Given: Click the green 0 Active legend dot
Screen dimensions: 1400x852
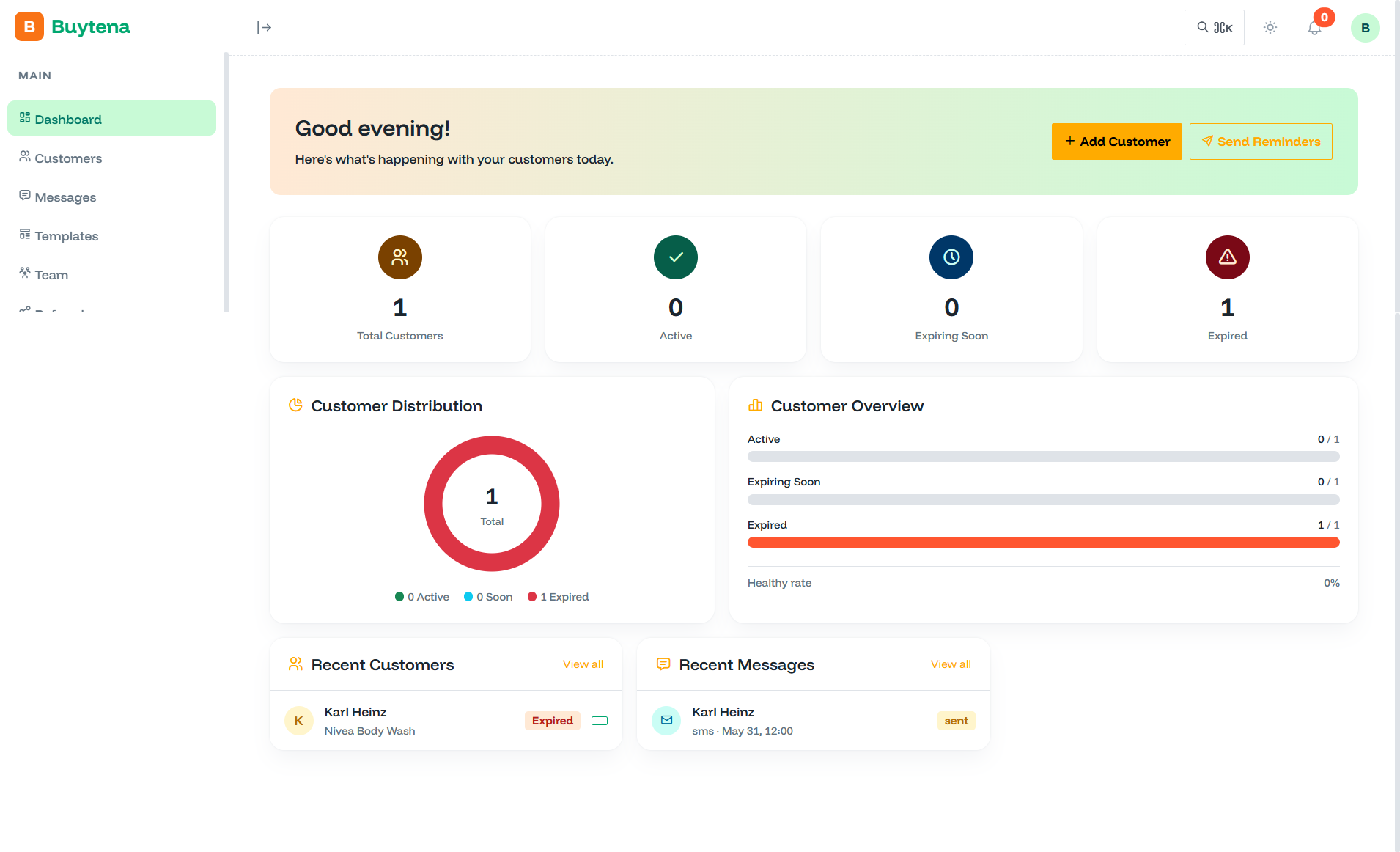Looking at the screenshot, I should [x=399, y=597].
